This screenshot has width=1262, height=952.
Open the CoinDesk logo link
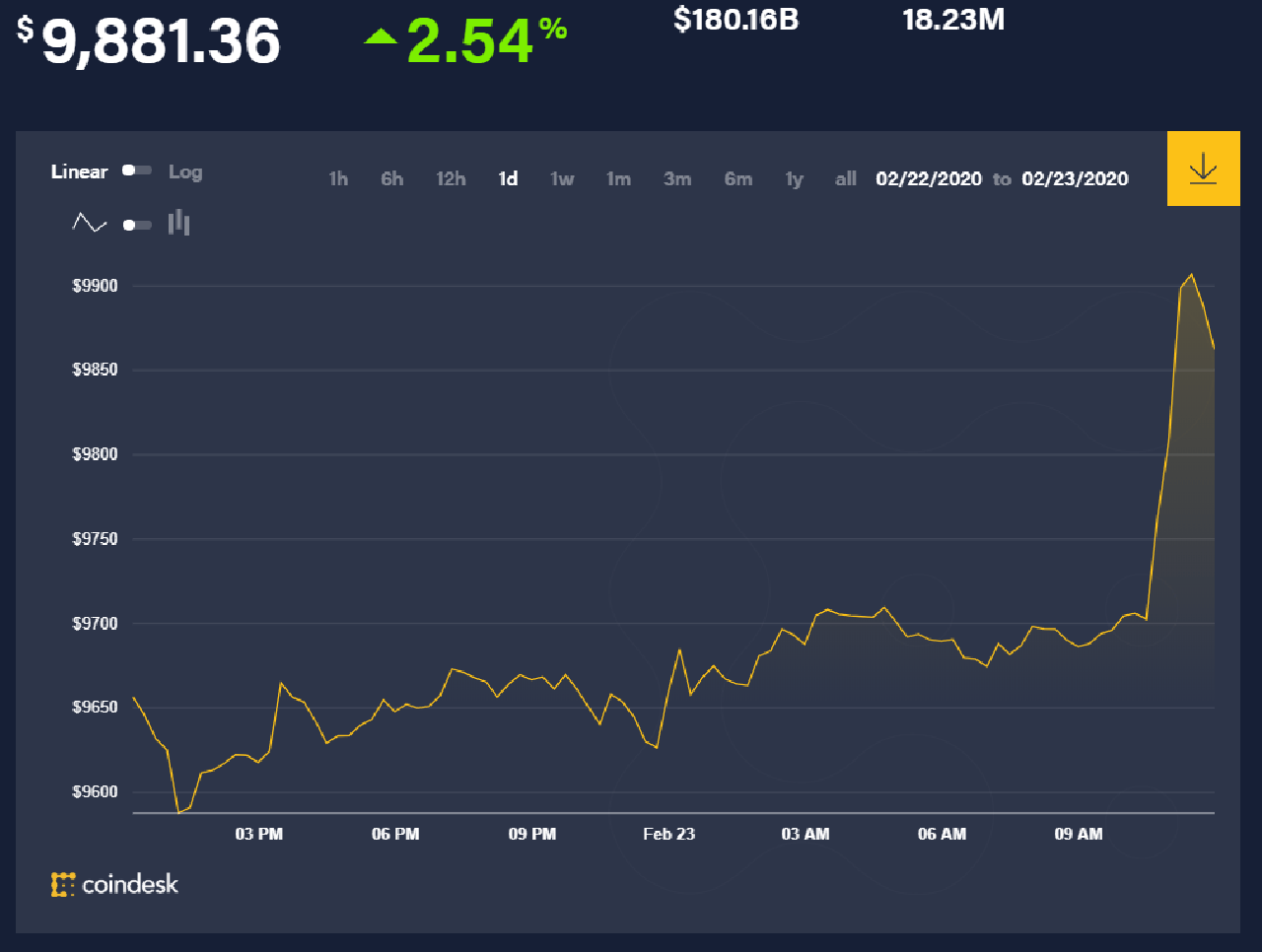[115, 884]
